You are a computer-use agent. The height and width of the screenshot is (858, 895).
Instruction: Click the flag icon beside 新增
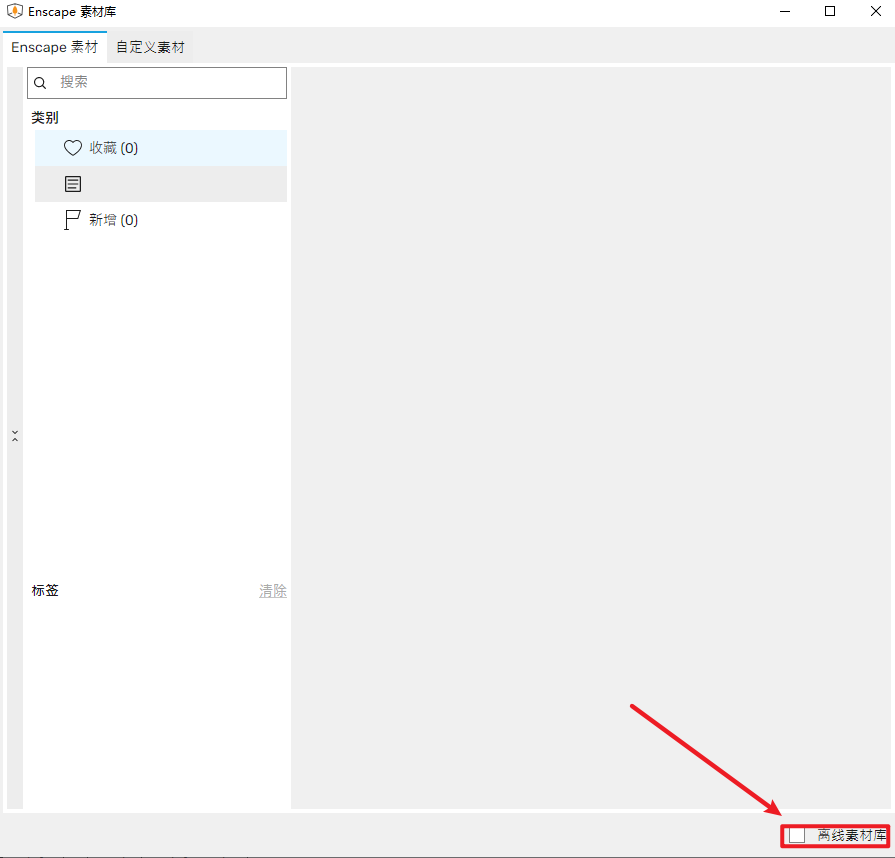pos(72,220)
